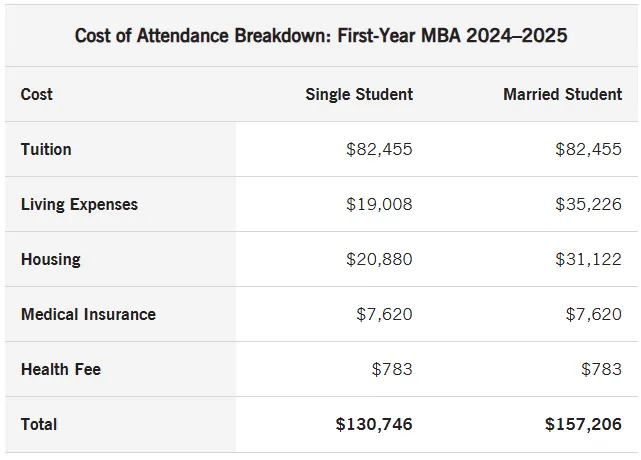Viewport: 641px width, 460px height.
Task: Select the Married Student column header
Action: pos(563,94)
